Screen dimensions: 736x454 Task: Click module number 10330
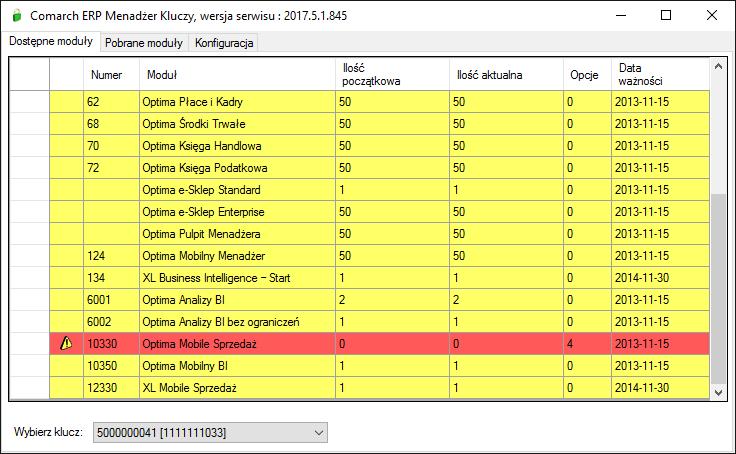pos(111,344)
